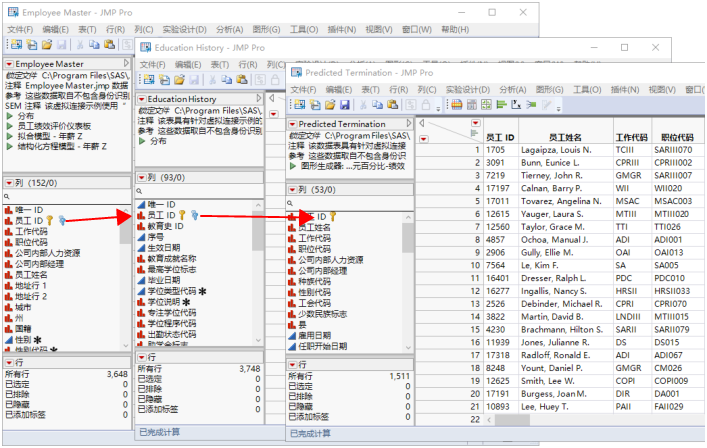Click New Data Table icon in Employee Master toolbar
The image size is (707, 448).
pos(17,45)
